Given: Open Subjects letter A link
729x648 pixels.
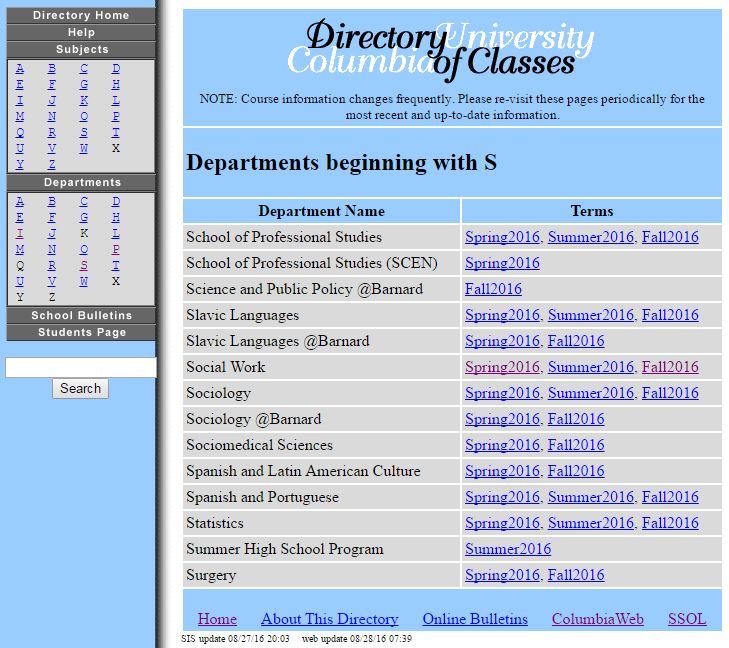Looking at the screenshot, I should point(20,68).
